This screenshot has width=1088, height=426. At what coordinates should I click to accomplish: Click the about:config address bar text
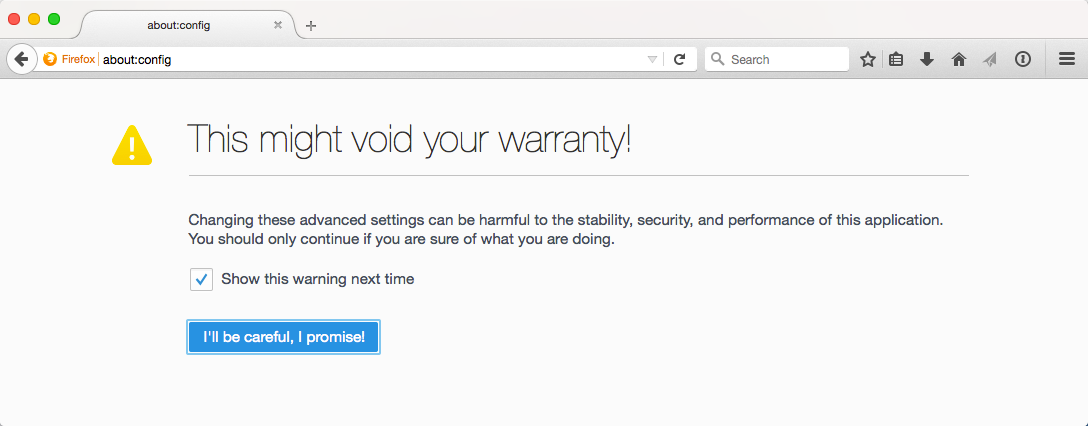point(137,60)
